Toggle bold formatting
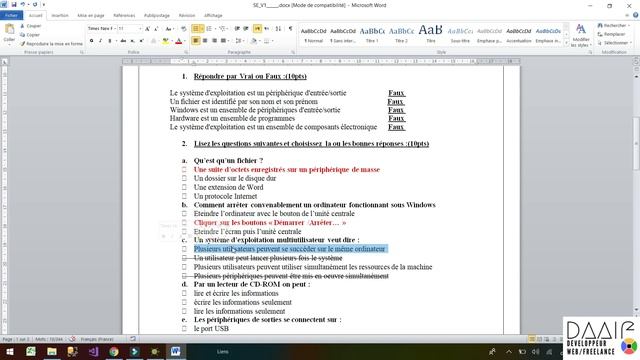 [x=91, y=41]
